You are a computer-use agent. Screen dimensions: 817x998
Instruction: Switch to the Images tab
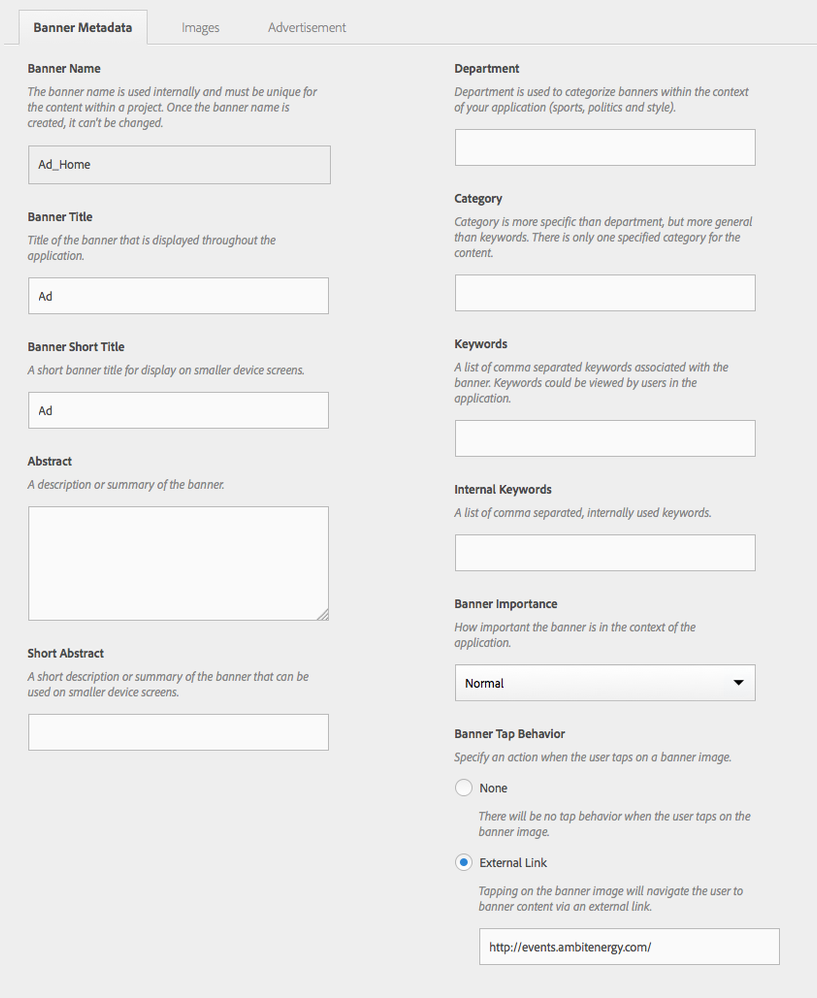click(x=200, y=27)
